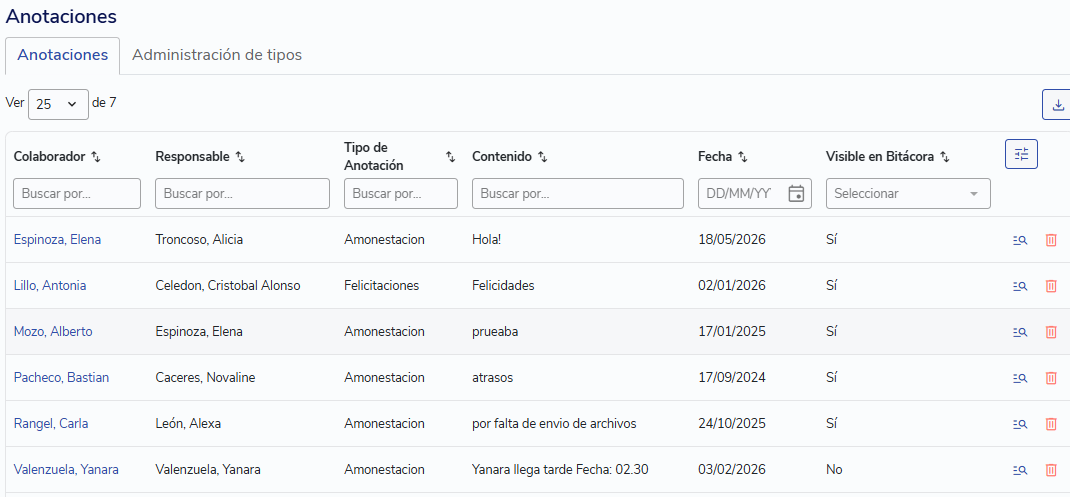Delete the Pacheco, Bastian annotation

click(x=1051, y=378)
